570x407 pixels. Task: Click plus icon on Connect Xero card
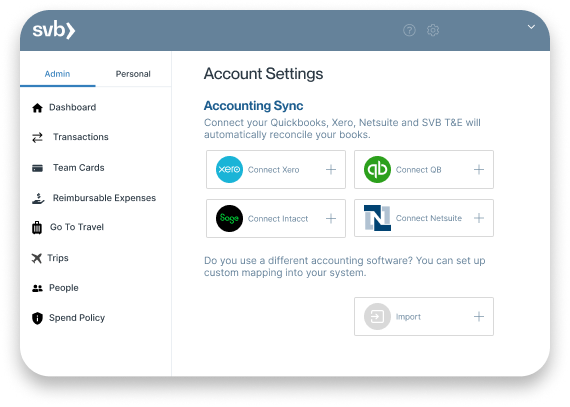tap(331, 169)
